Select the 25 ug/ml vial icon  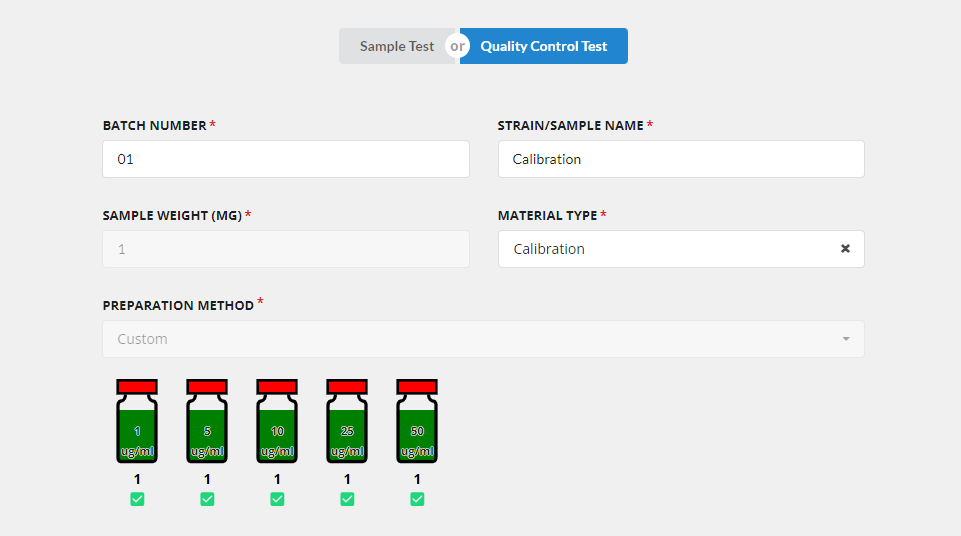(347, 421)
